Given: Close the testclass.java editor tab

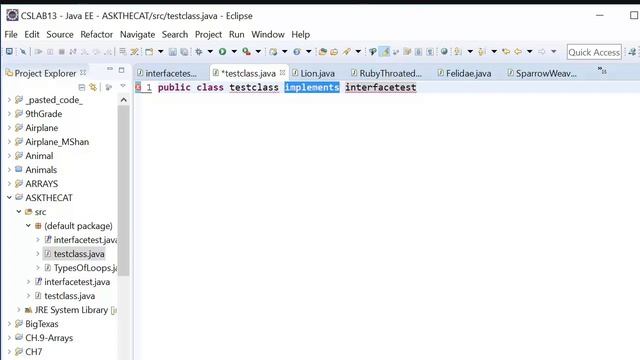Looking at the screenshot, I should tap(282, 72).
